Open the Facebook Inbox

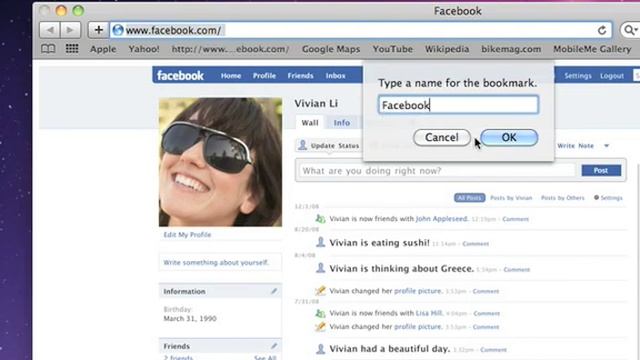tap(336, 76)
